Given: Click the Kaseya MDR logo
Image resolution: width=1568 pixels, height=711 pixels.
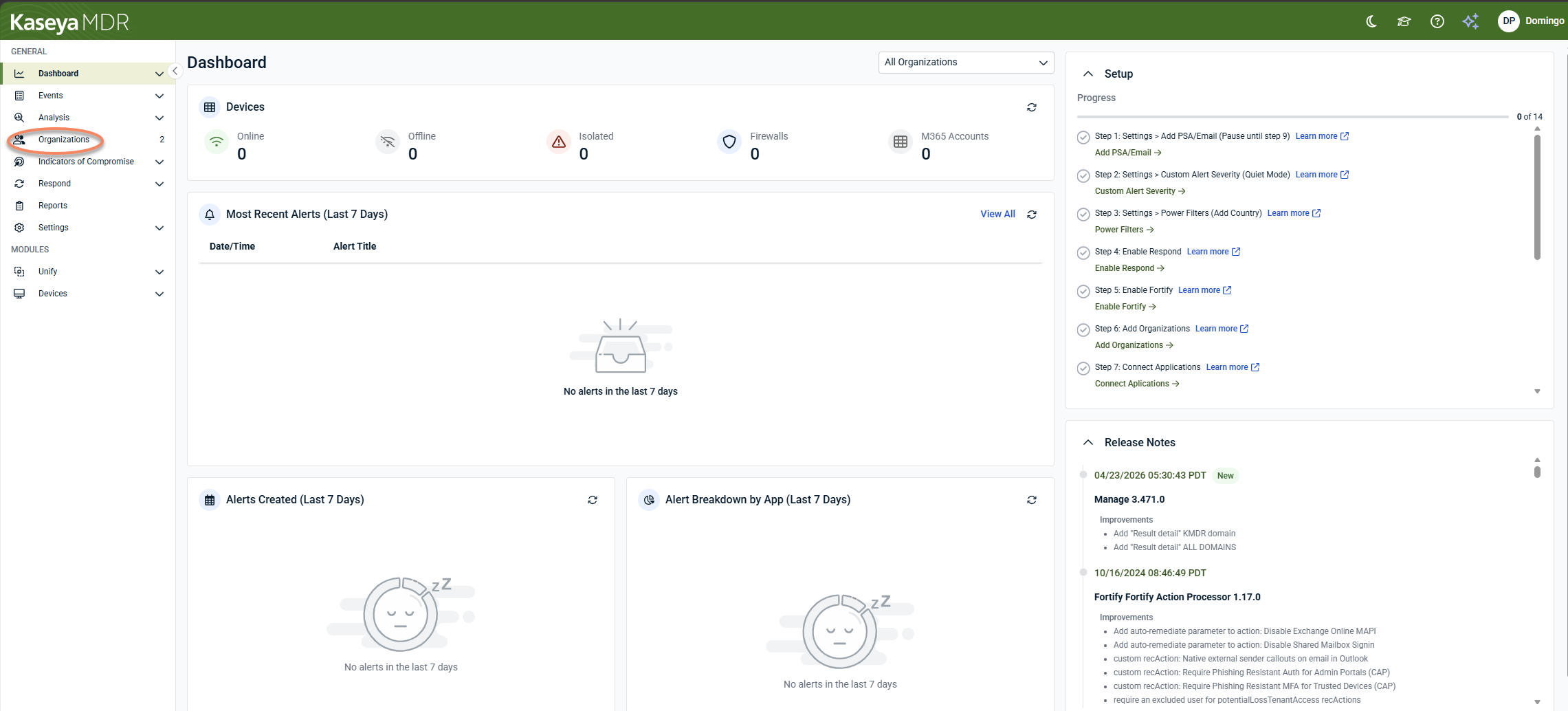Looking at the screenshot, I should (x=69, y=22).
